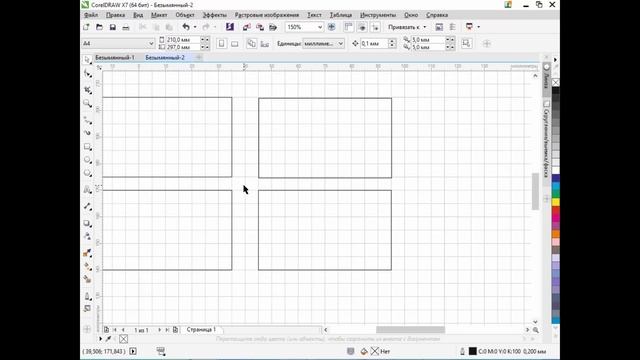640x360 pixels.
Task: Select the Transparency tool in toolbox
Action: click(87, 236)
